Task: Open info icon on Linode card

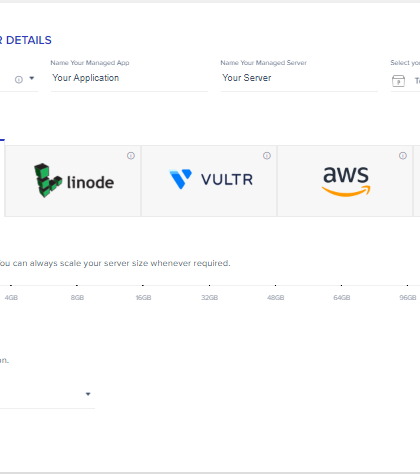Action: [x=131, y=156]
